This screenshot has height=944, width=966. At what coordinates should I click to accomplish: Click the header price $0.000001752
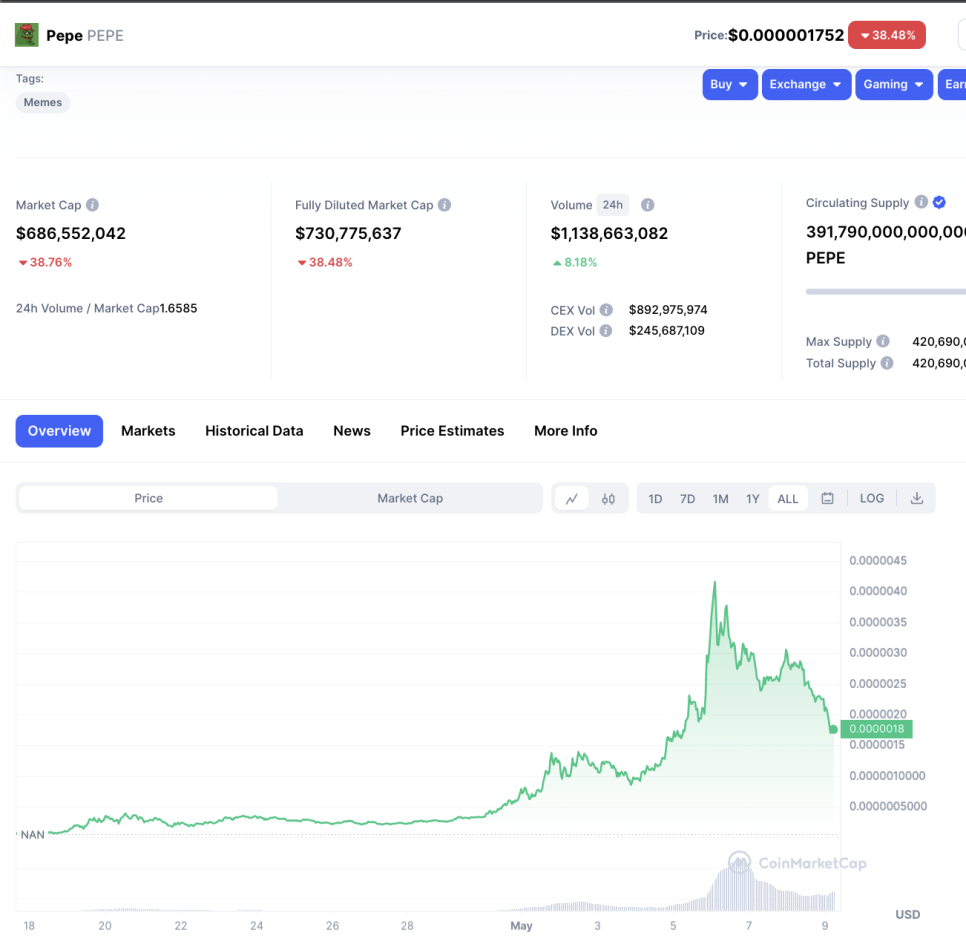(786, 35)
